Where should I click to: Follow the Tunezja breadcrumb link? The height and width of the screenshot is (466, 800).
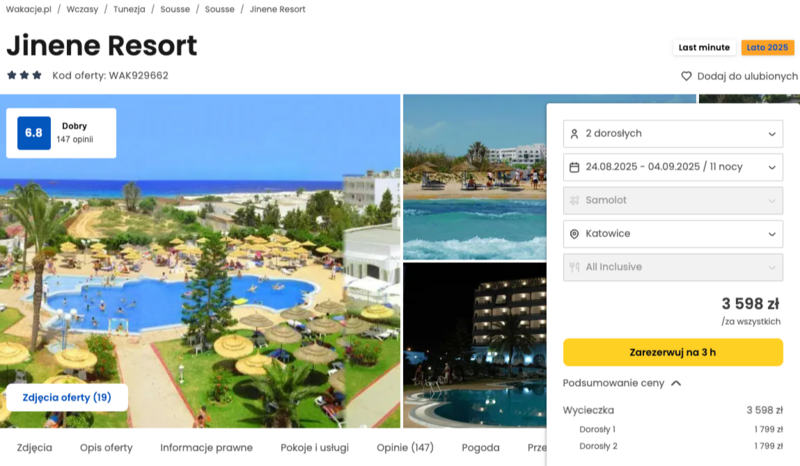click(x=129, y=9)
